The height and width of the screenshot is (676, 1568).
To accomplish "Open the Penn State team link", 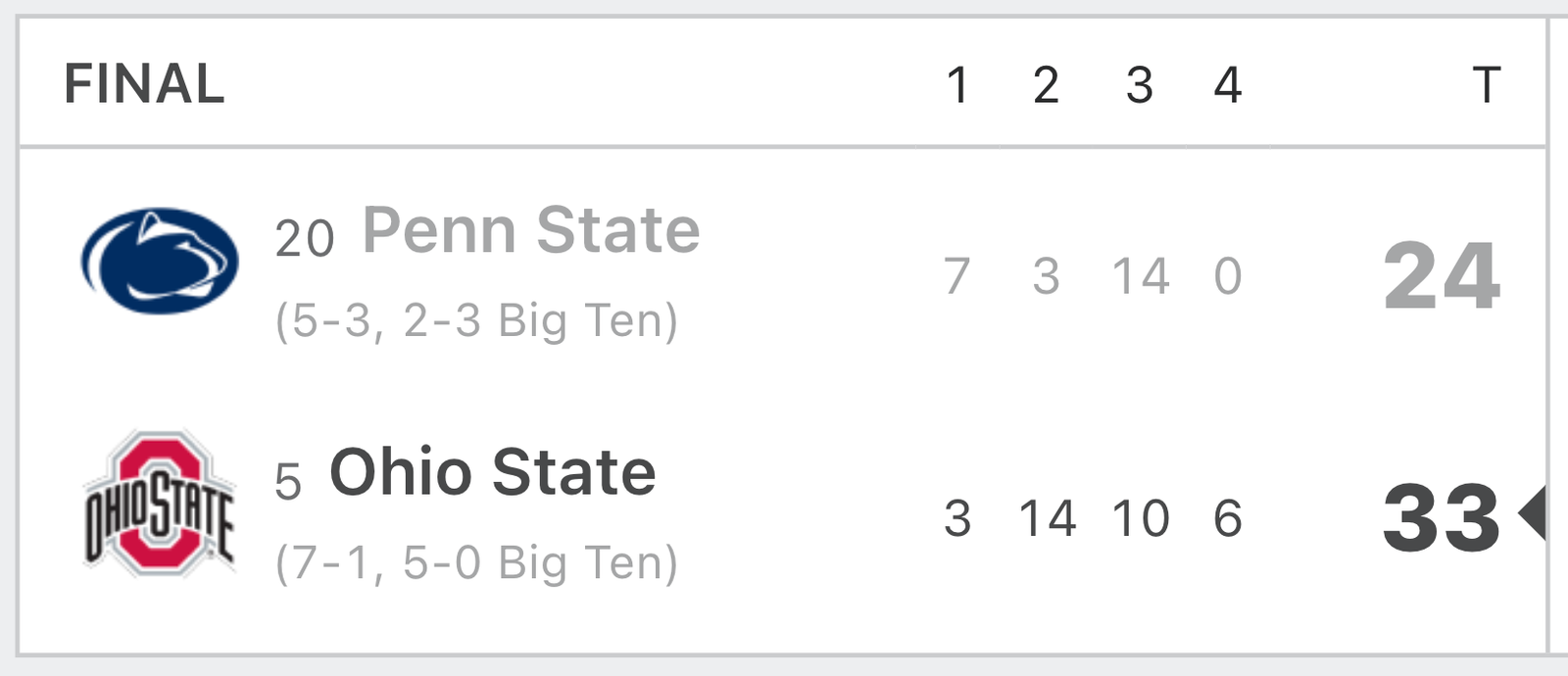I will point(531,230).
